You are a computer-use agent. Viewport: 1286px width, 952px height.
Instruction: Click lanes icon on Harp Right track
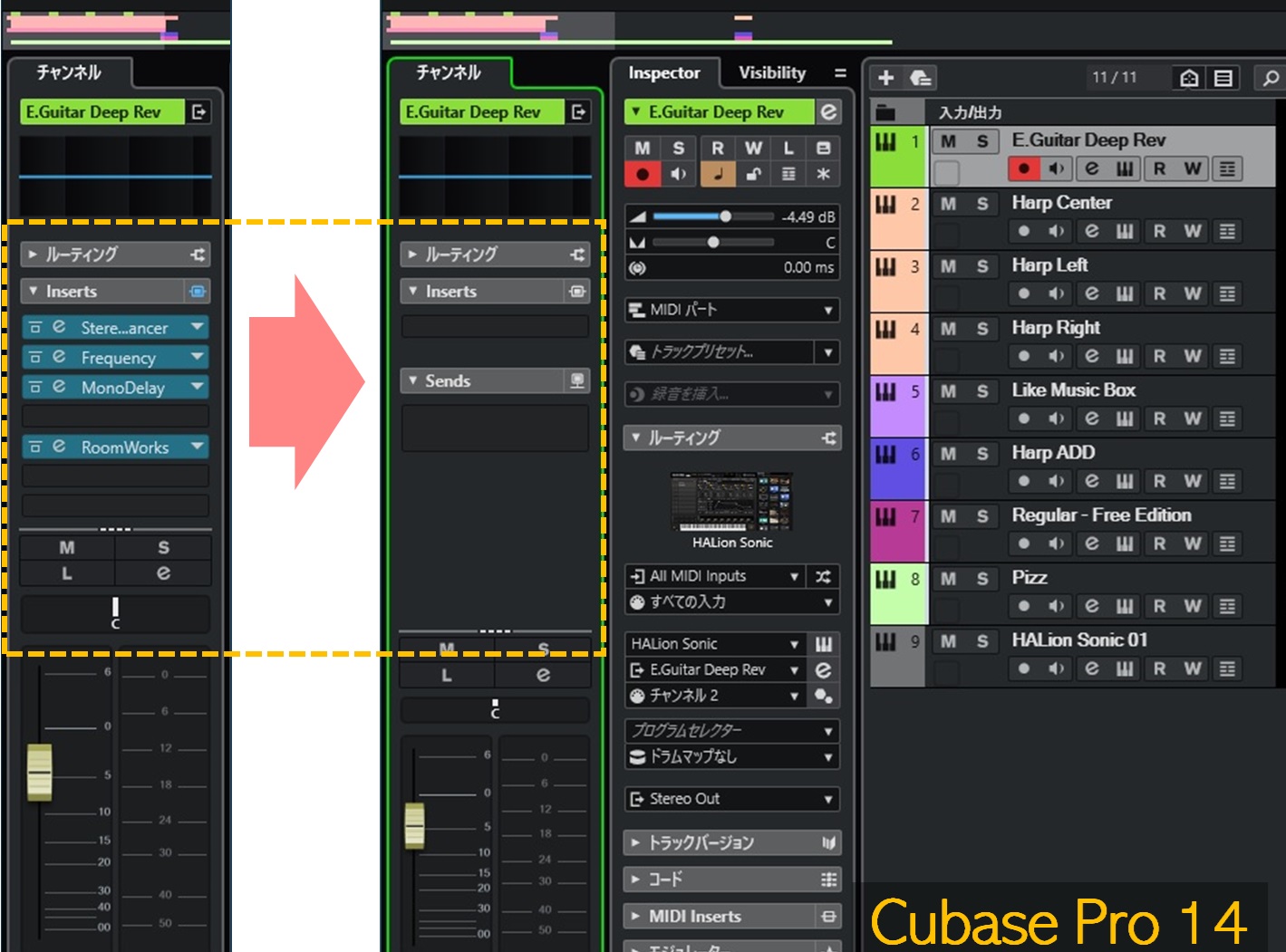(1227, 356)
